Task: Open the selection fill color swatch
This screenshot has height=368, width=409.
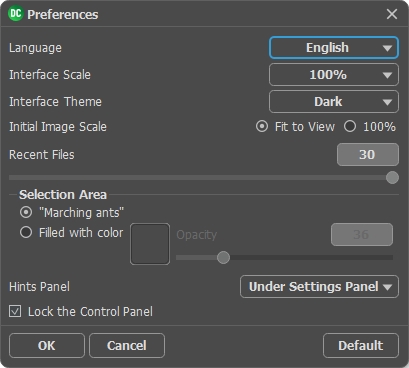Action: pyautogui.click(x=150, y=244)
